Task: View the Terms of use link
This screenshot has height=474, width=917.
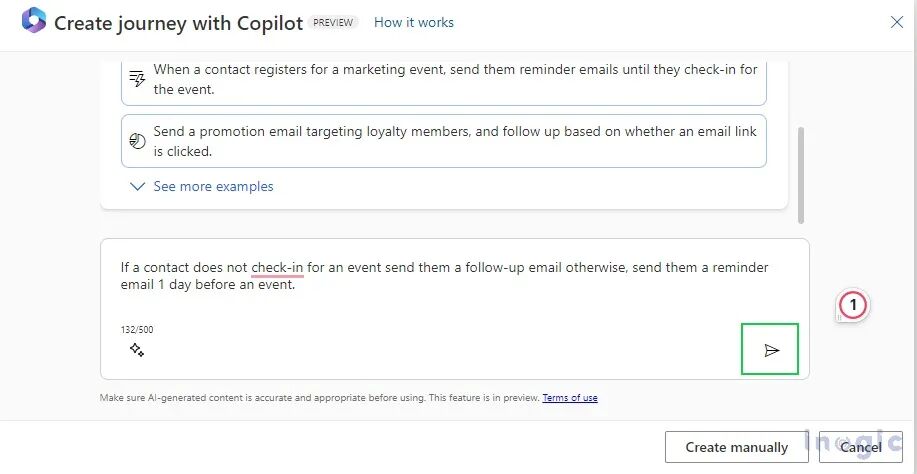Action: [x=570, y=397]
